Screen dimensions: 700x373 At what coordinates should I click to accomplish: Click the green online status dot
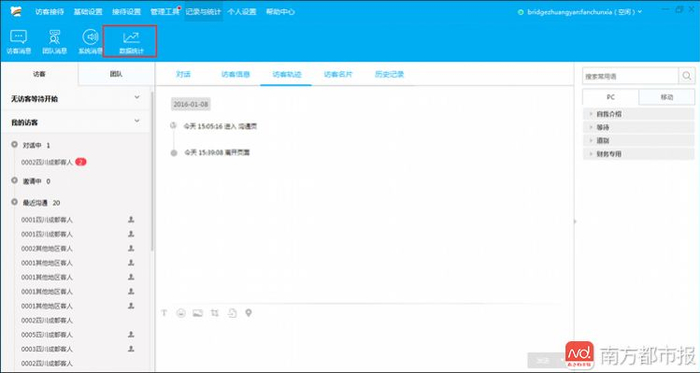pyautogui.click(x=521, y=12)
